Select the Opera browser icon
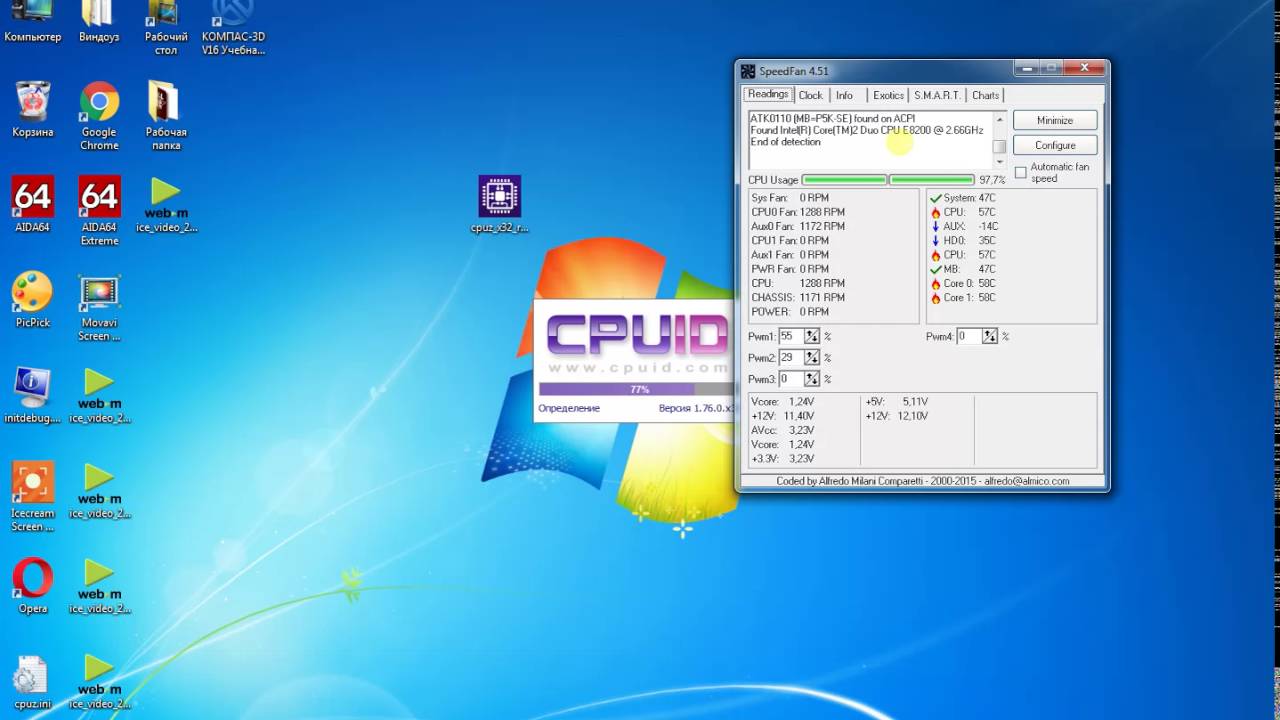The image size is (1280, 720). [x=33, y=586]
